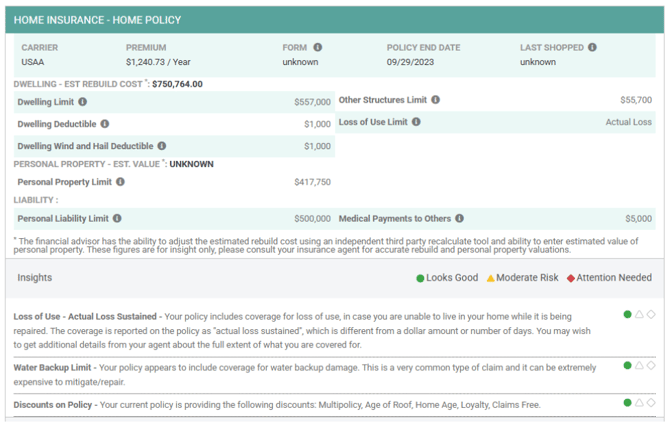Open the Dwelling Limit info tooltip icon

pyautogui.click(x=83, y=102)
